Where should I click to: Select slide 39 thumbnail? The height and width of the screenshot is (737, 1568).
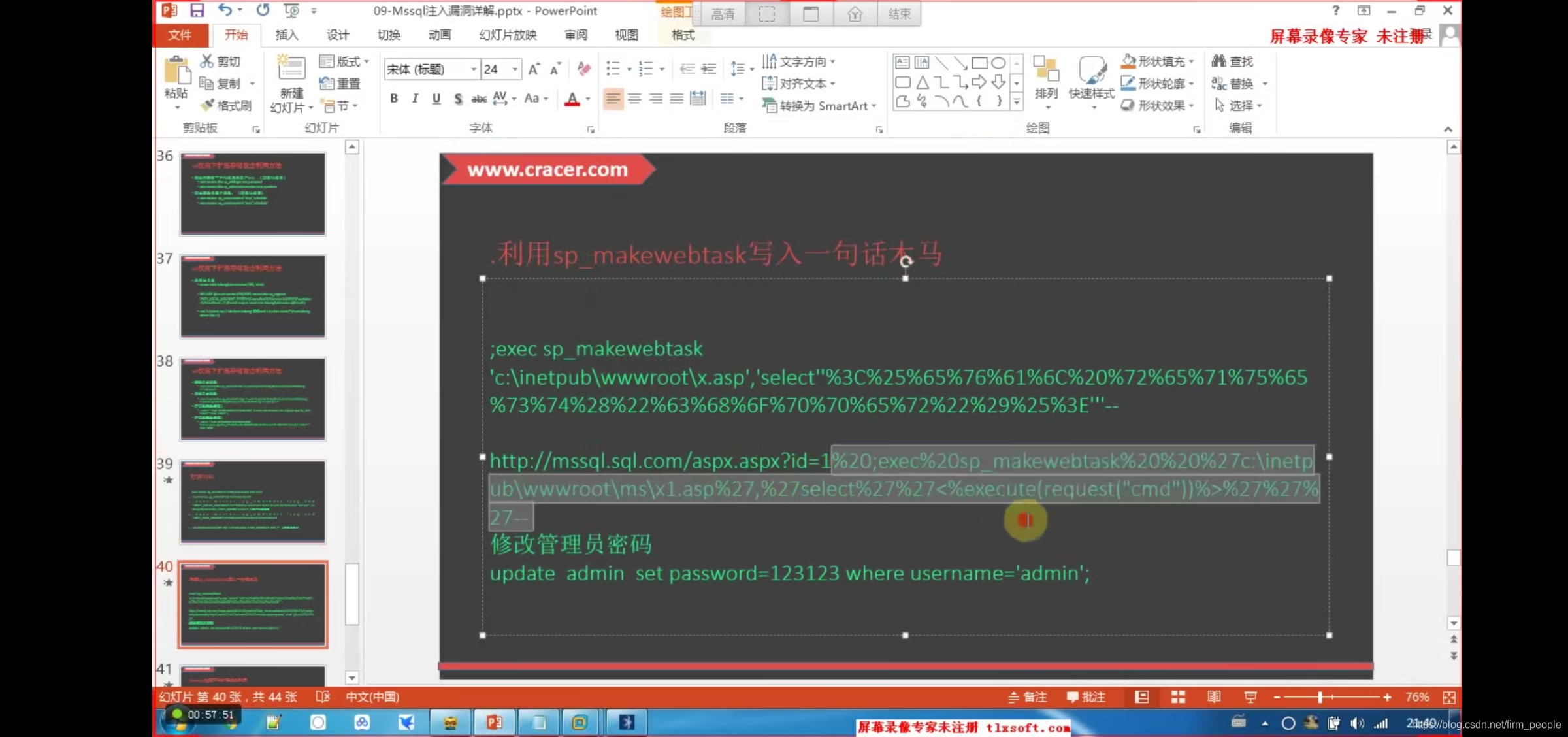pos(253,501)
